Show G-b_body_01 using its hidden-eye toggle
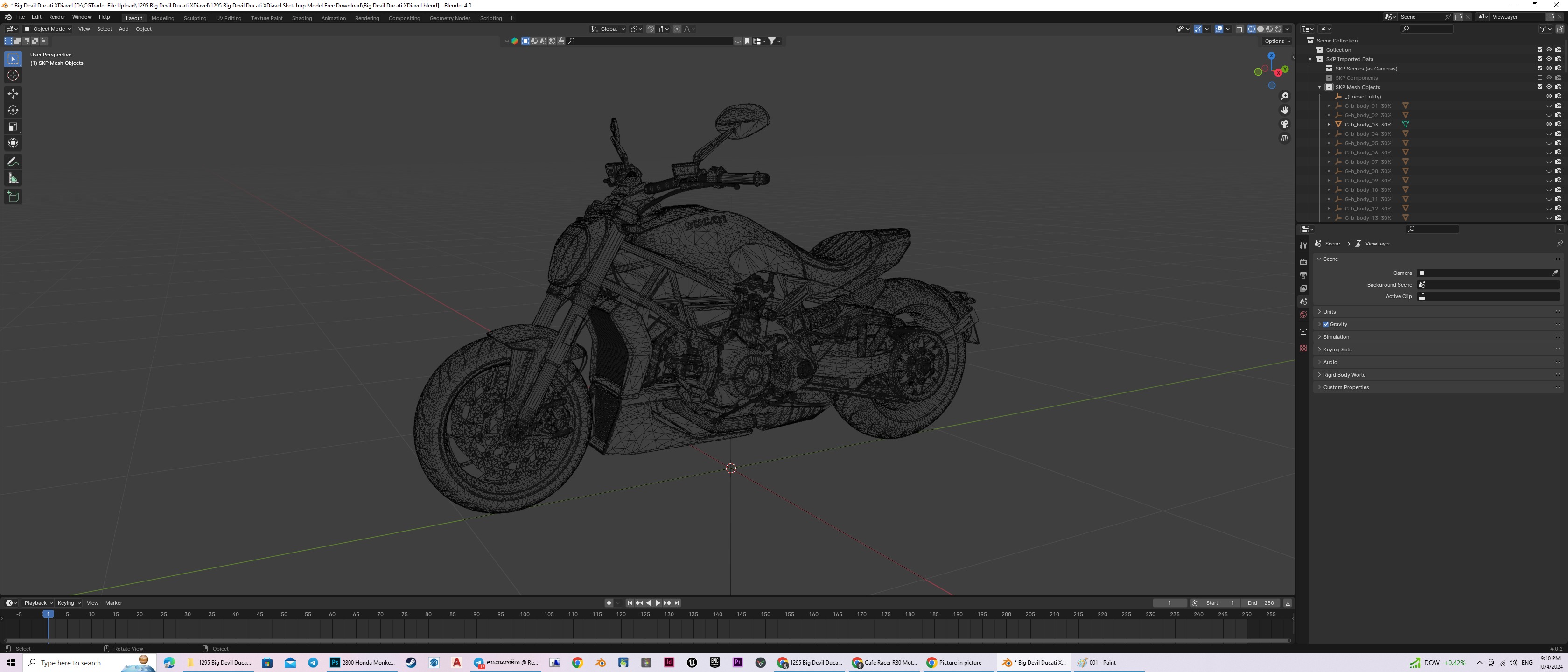Viewport: 1568px width, 672px height. [1549, 106]
